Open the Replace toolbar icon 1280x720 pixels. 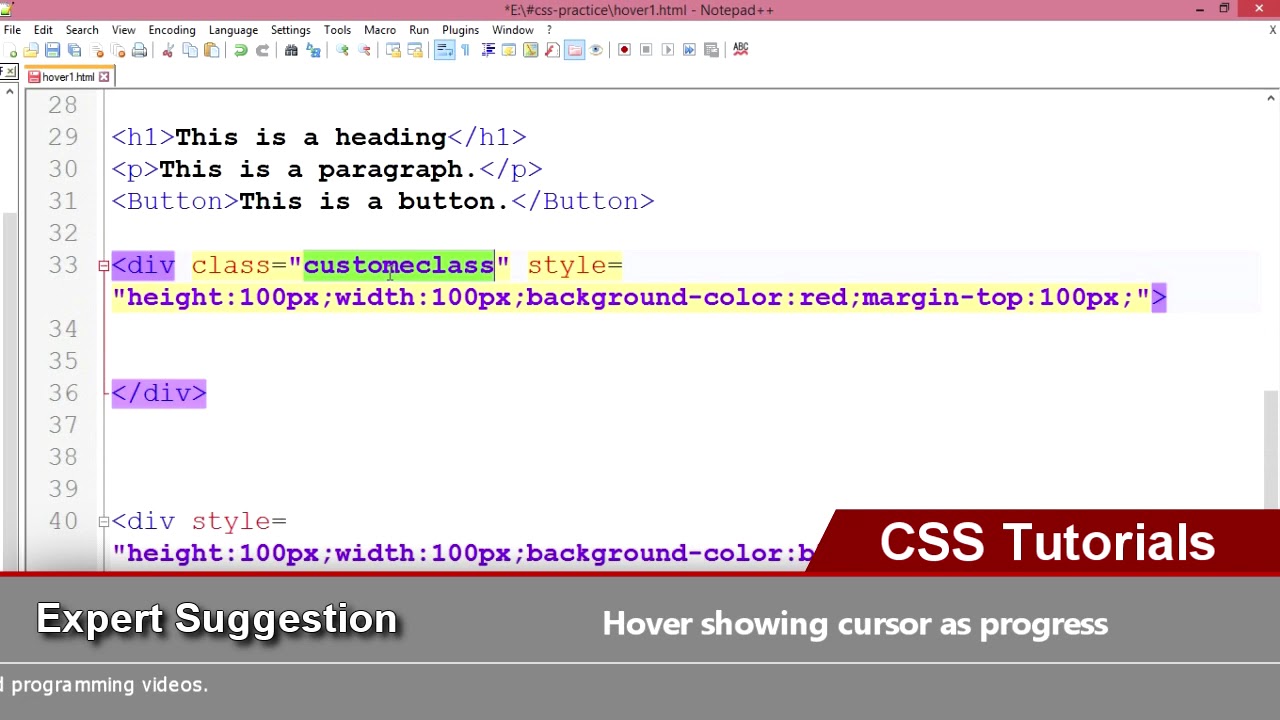[x=313, y=49]
